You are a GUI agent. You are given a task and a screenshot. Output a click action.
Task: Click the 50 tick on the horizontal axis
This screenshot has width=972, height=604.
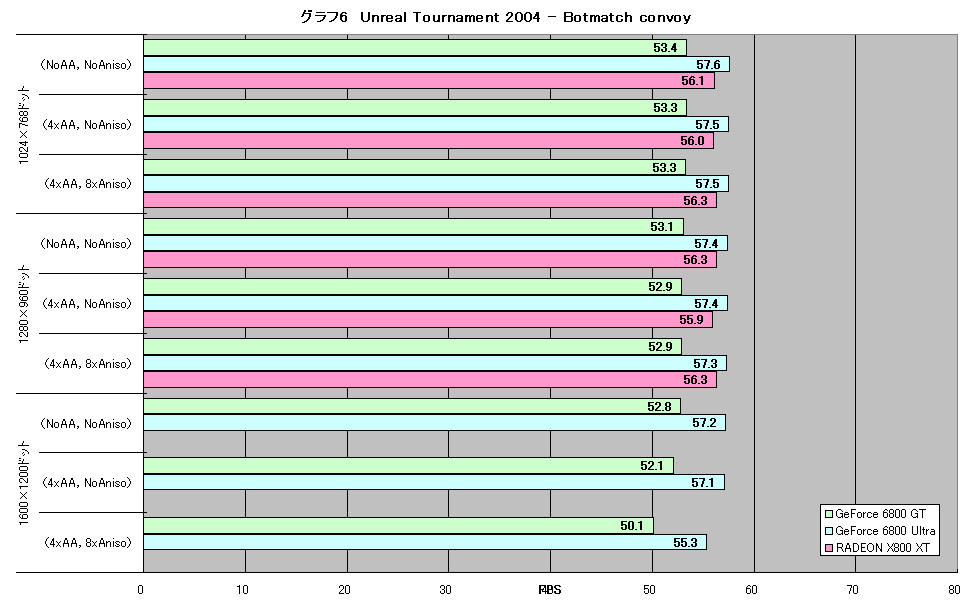pos(649,590)
